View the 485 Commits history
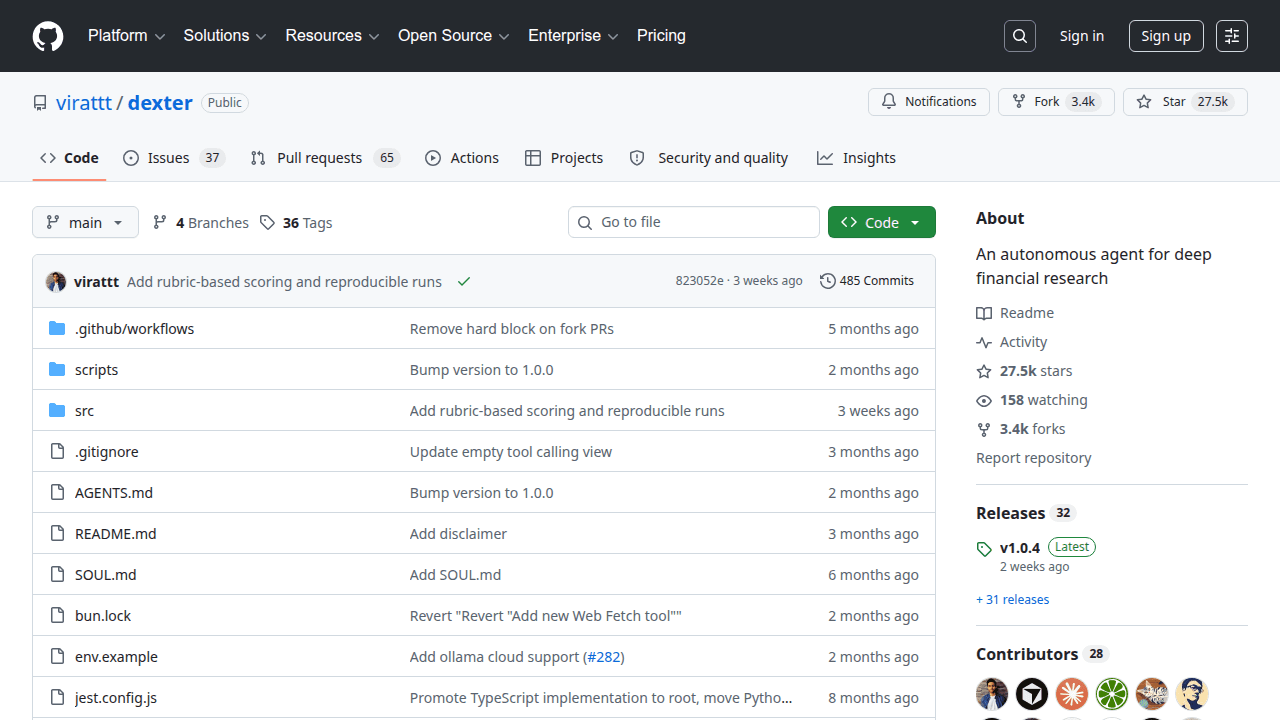 coord(867,281)
